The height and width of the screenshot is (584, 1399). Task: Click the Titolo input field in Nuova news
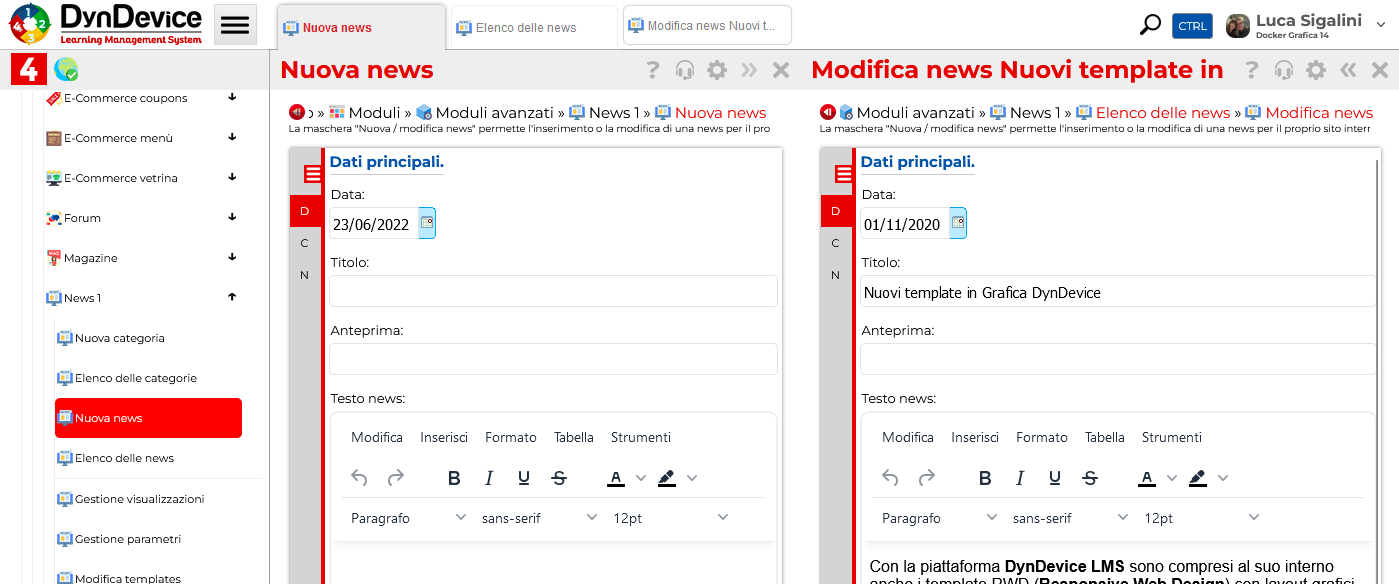tap(553, 291)
